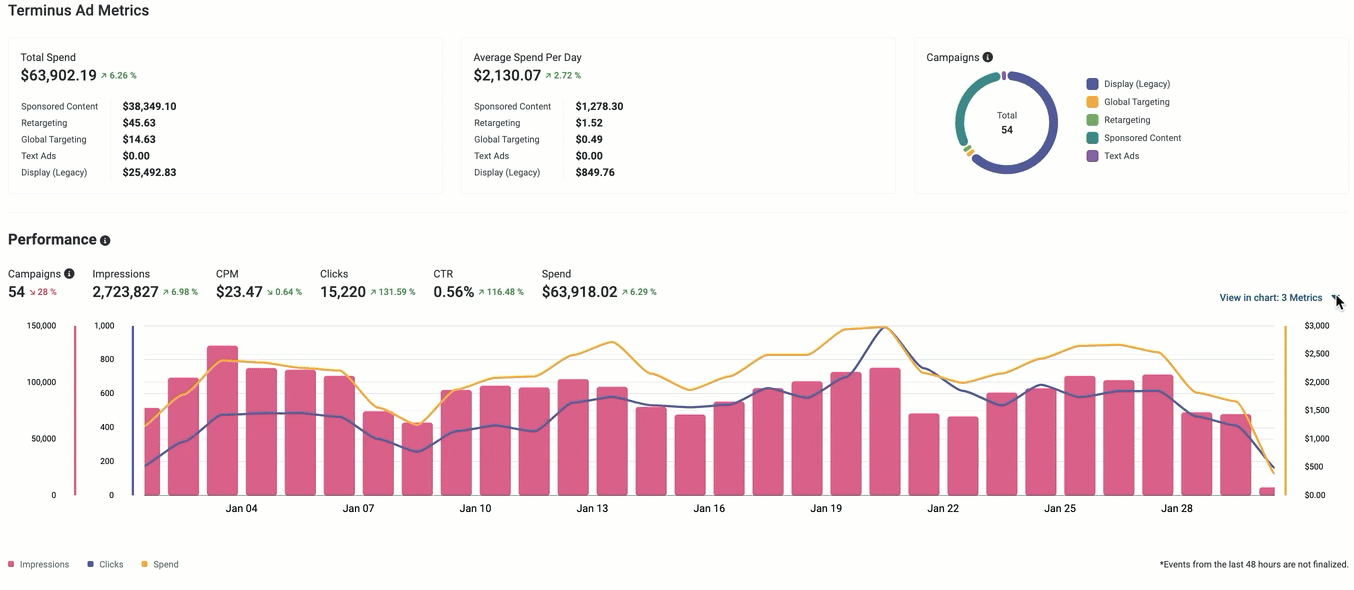Click the Display (Legacy) legend color swatch

[x=1092, y=84]
